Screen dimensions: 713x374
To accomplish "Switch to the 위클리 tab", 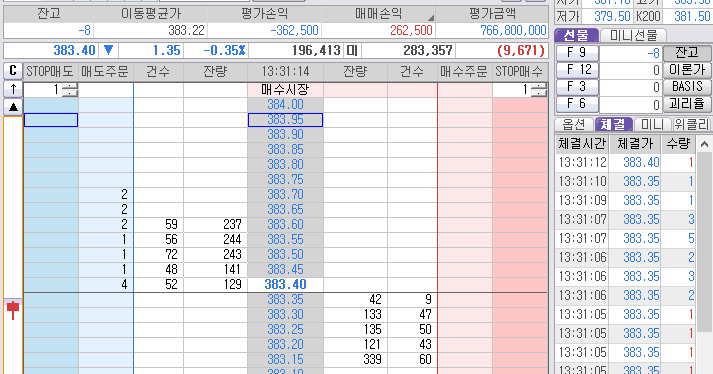I will click(692, 124).
